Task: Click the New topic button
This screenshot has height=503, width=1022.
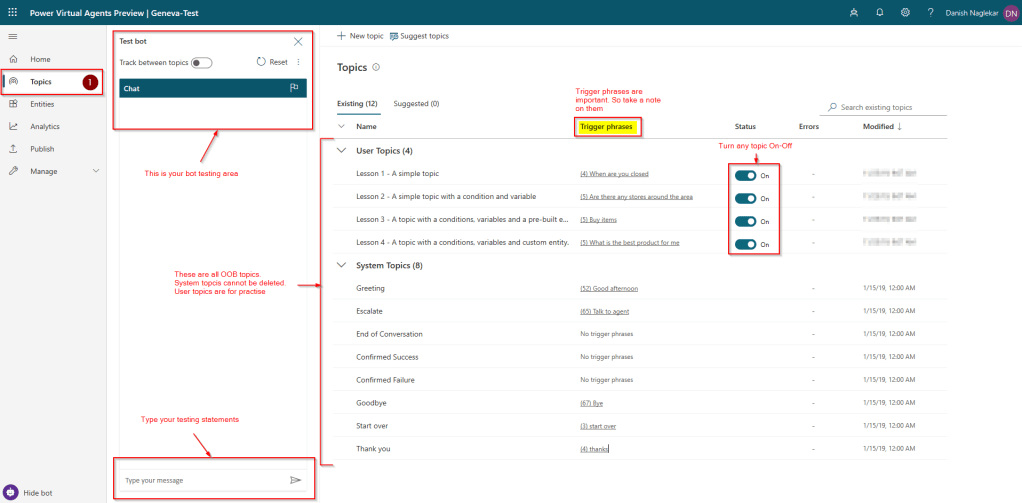Action: click(x=360, y=36)
